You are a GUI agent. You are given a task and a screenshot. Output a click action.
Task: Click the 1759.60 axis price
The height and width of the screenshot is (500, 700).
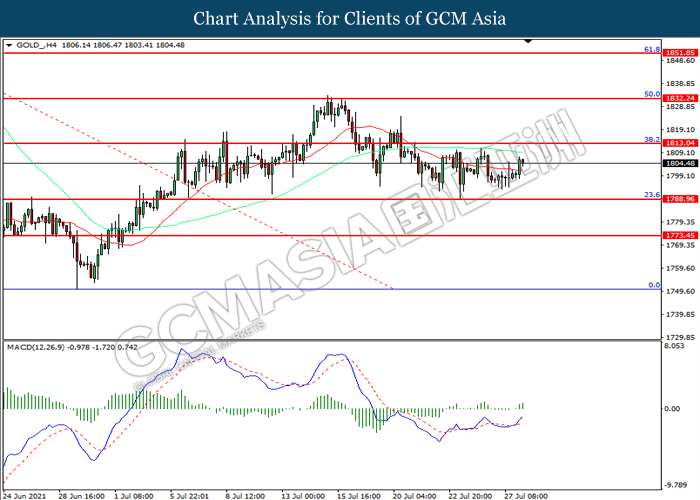(680, 268)
